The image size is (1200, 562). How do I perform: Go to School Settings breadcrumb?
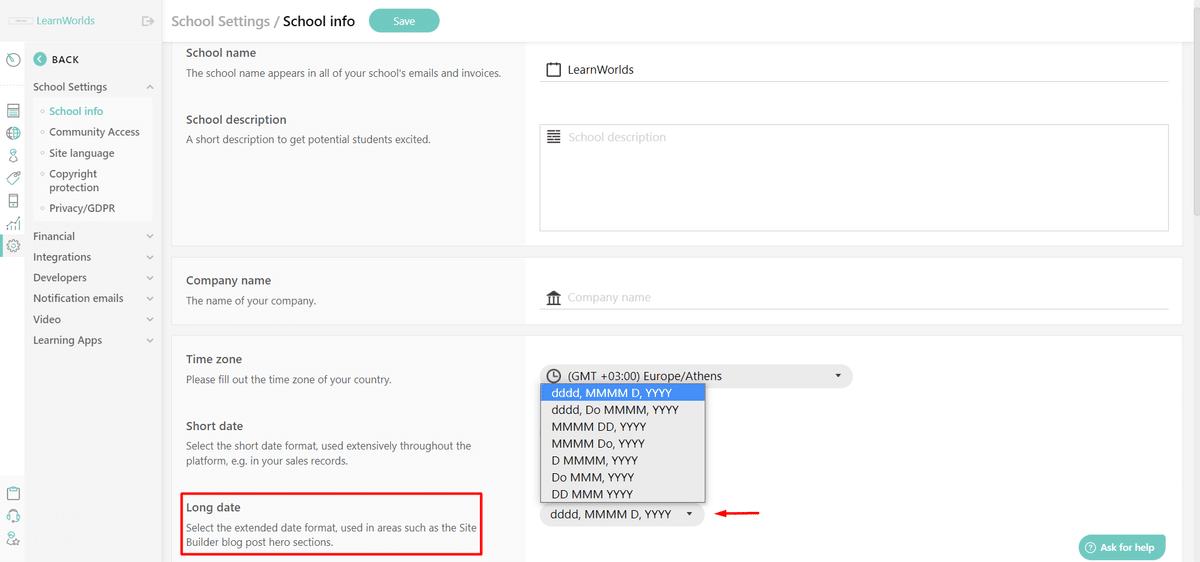pyautogui.click(x=221, y=21)
